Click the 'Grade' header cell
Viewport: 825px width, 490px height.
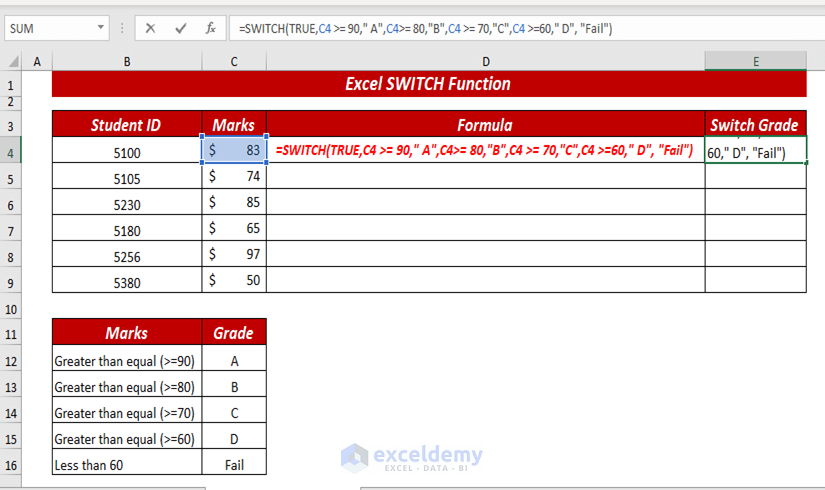click(x=234, y=333)
